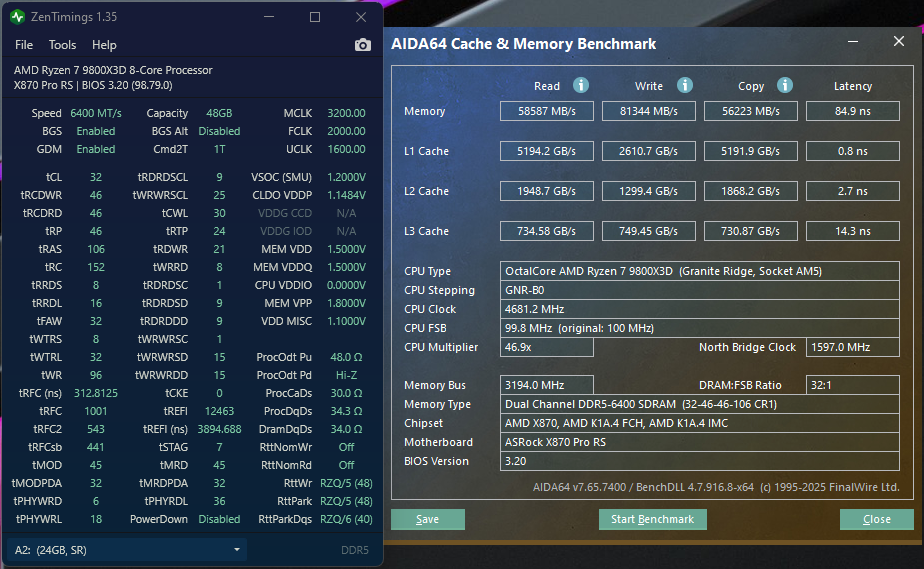This screenshot has height=569, width=924.
Task: Maximize the ZenTimings window
Action: (x=315, y=17)
